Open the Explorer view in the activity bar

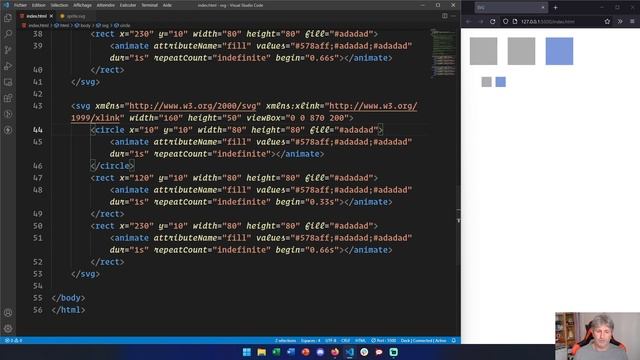[x=8, y=18]
